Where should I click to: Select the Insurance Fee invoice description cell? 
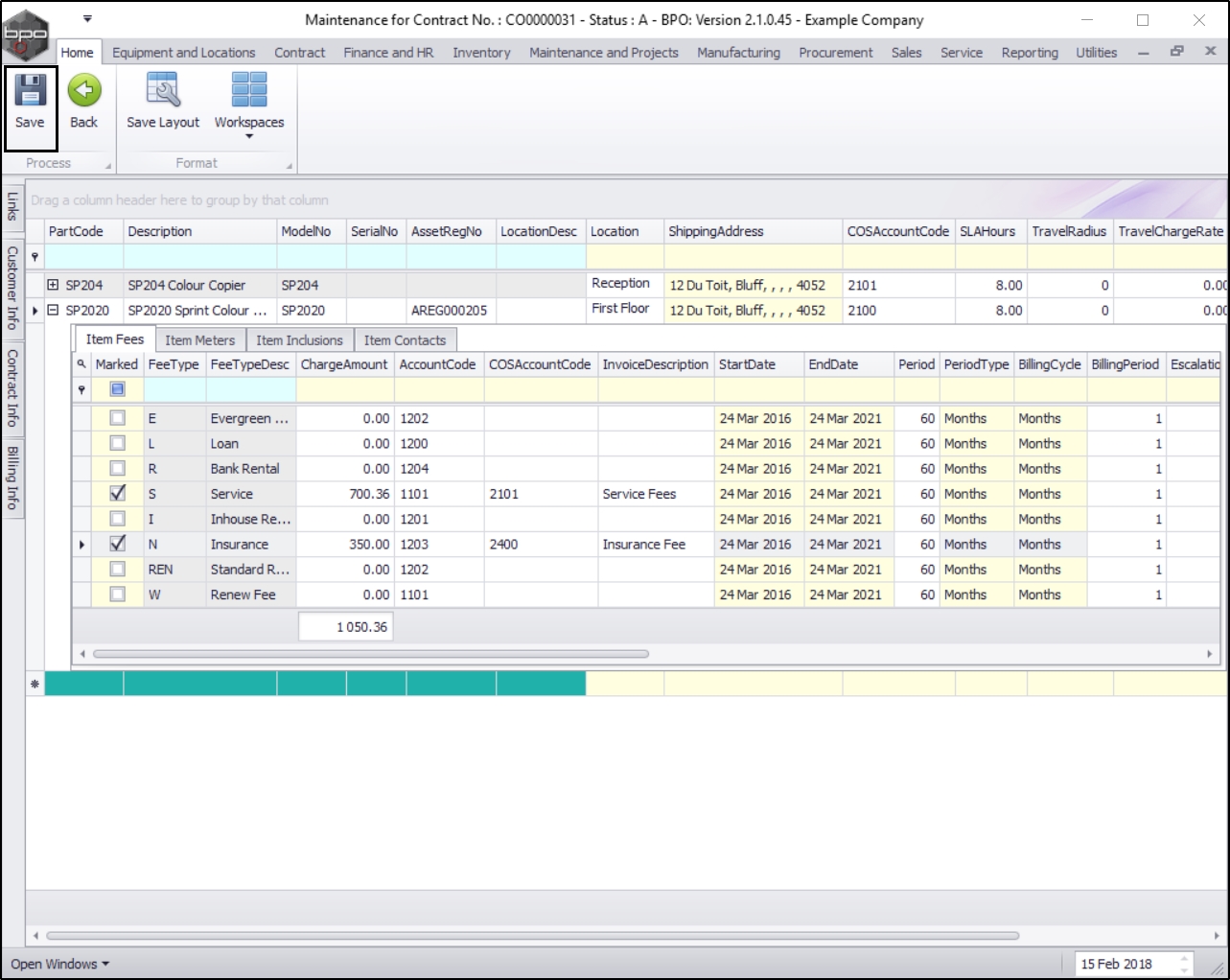pos(656,544)
